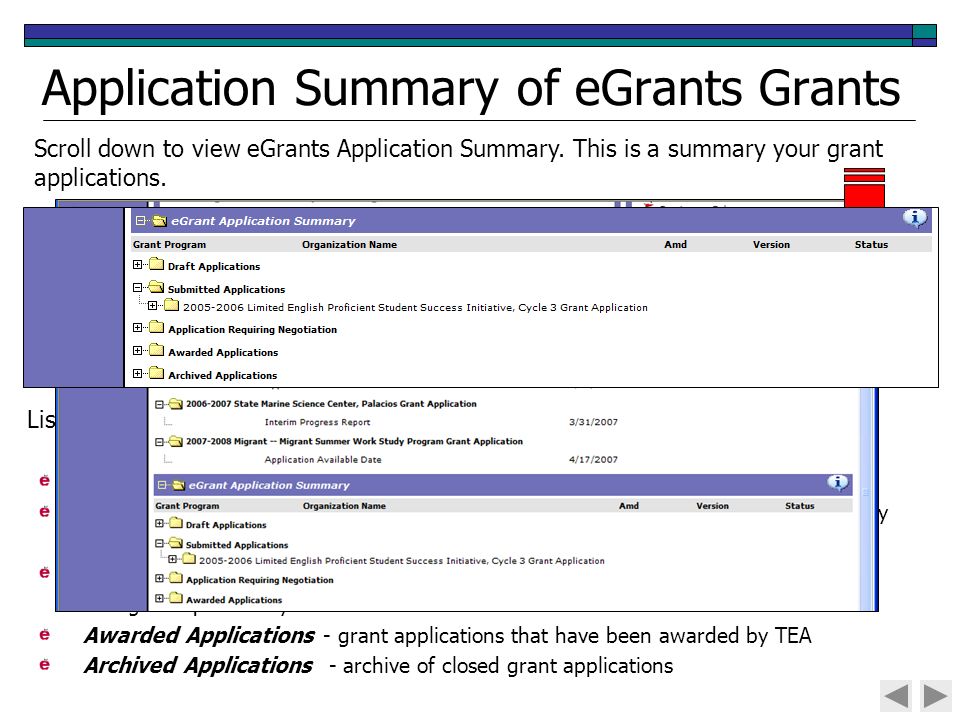
Task: Open the 2006-2007 State Marine Science Center, Palacios Grant Application
Action: pyautogui.click(x=331, y=404)
